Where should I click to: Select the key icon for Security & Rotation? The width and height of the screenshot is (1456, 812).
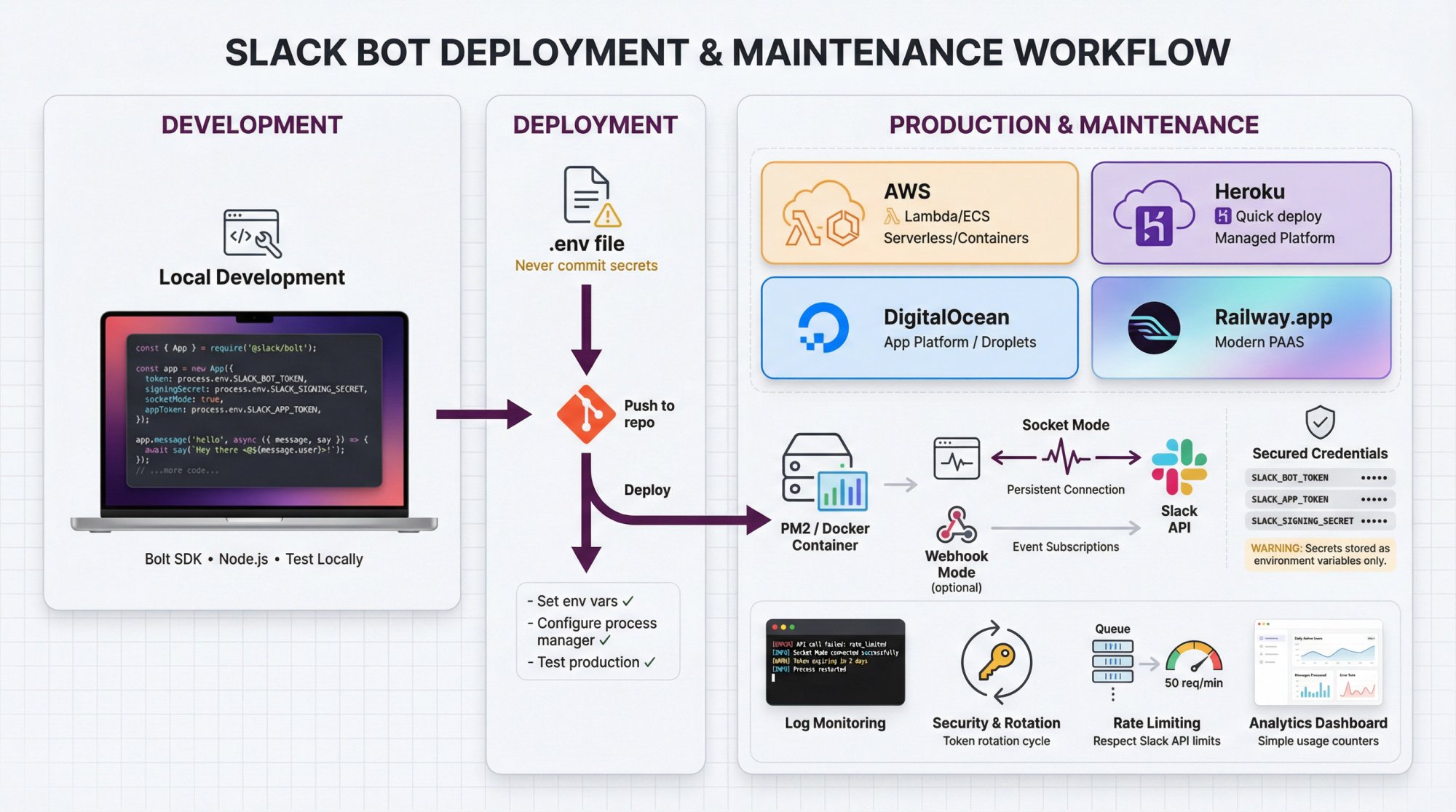tap(997, 662)
